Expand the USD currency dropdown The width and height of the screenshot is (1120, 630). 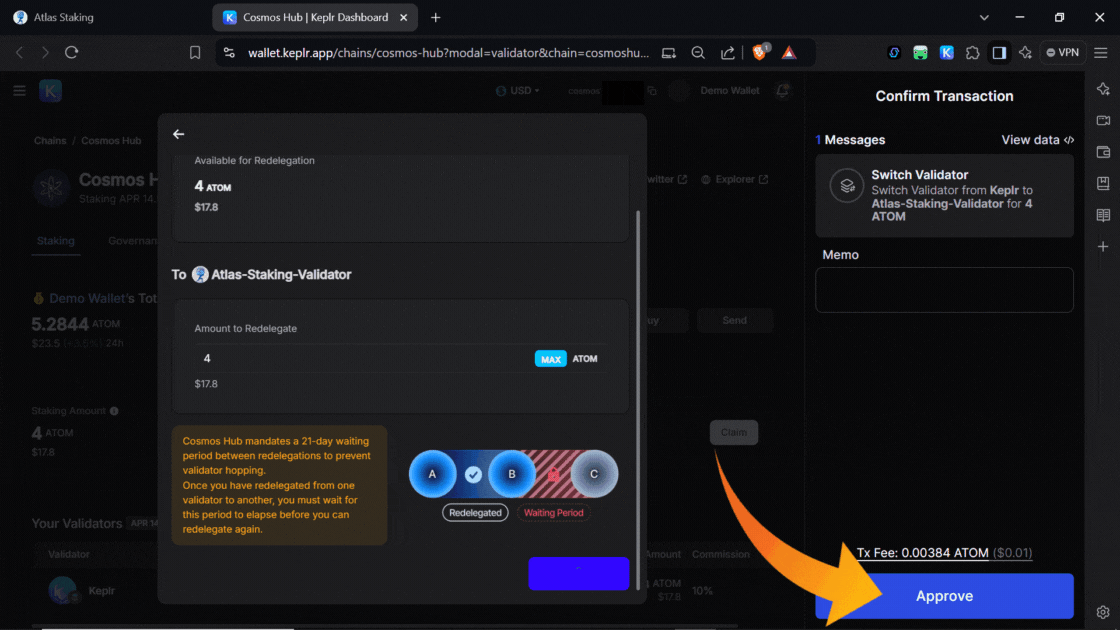[x=518, y=91]
